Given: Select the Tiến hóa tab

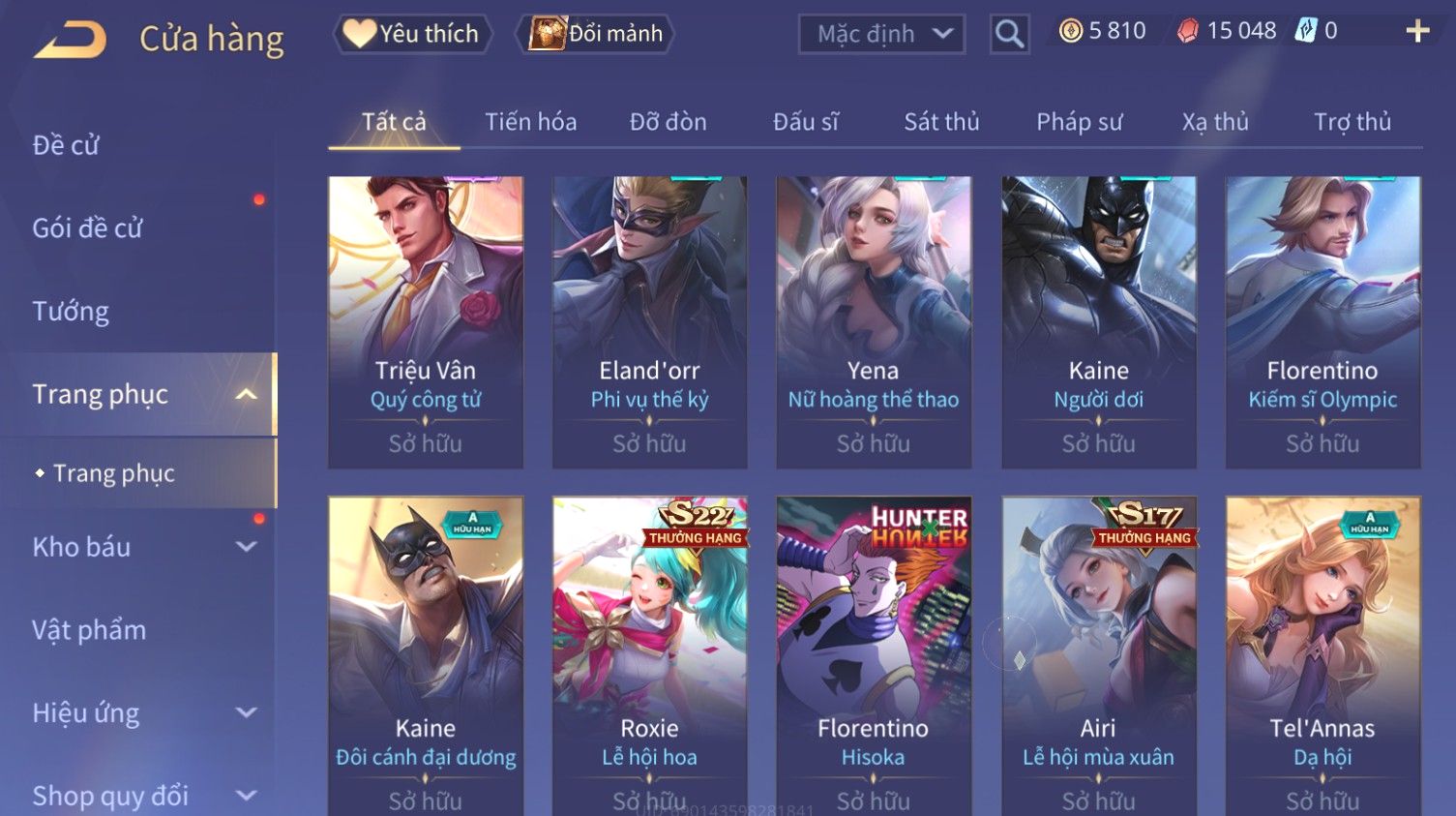Looking at the screenshot, I should (x=530, y=122).
